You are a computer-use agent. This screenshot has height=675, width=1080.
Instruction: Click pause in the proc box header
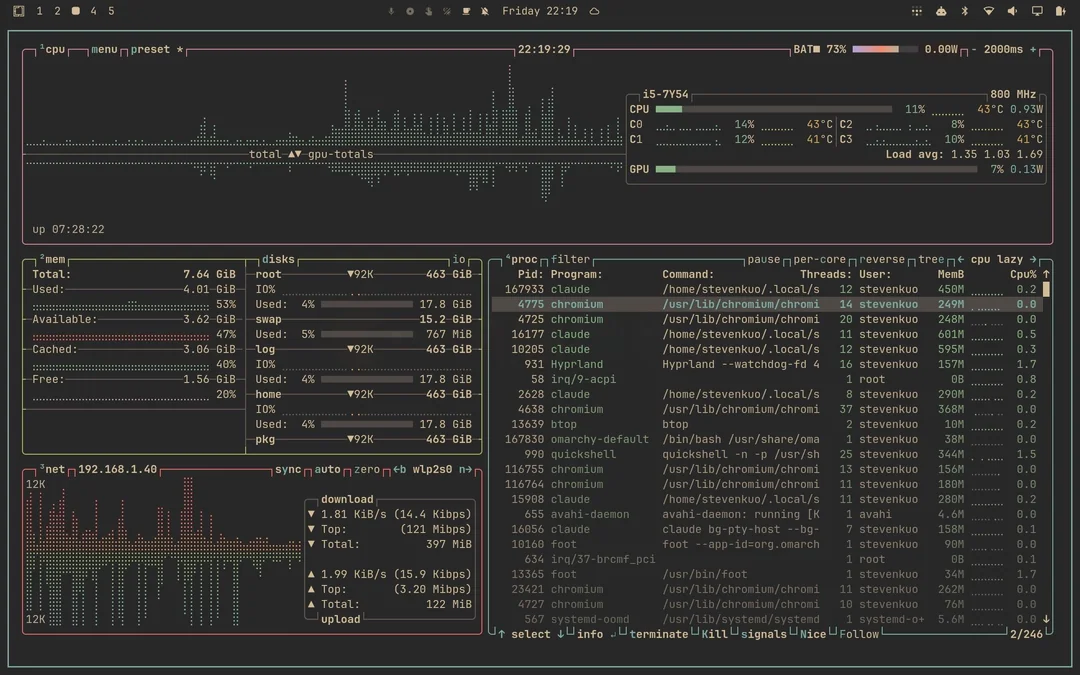point(764,260)
